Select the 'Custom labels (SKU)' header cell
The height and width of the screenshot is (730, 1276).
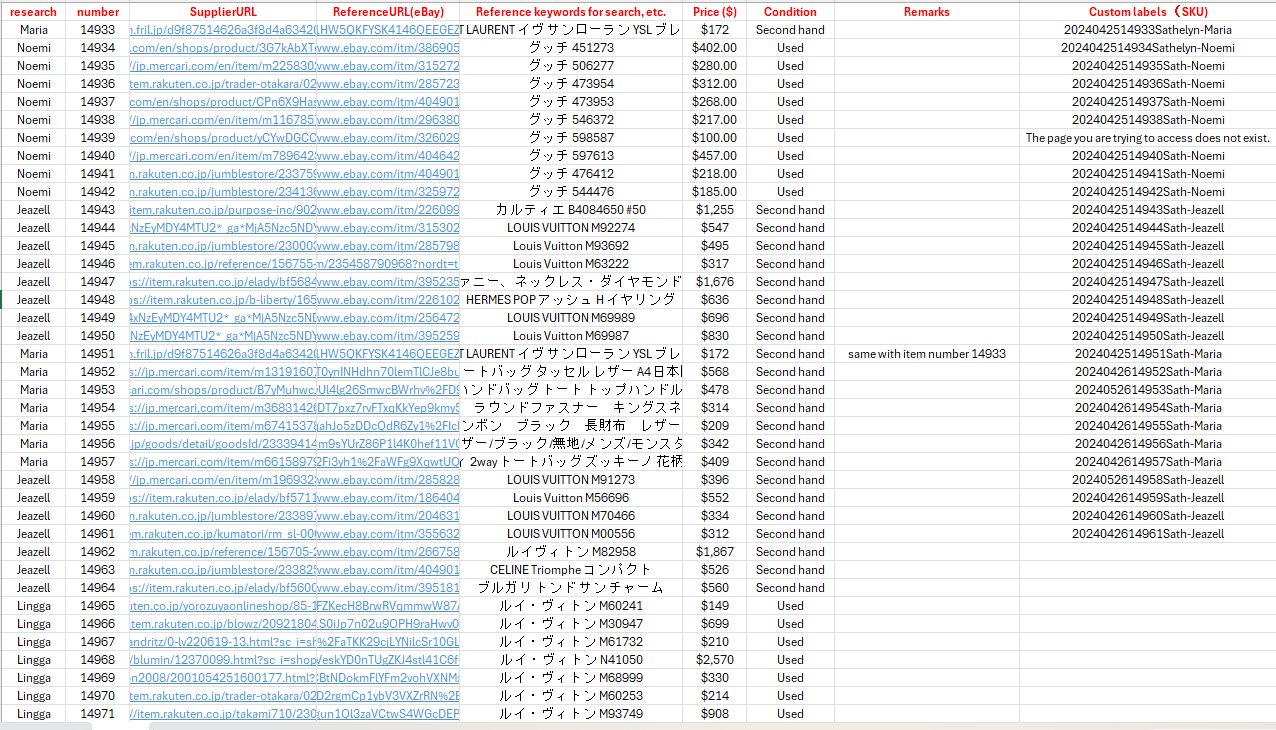[1148, 12]
